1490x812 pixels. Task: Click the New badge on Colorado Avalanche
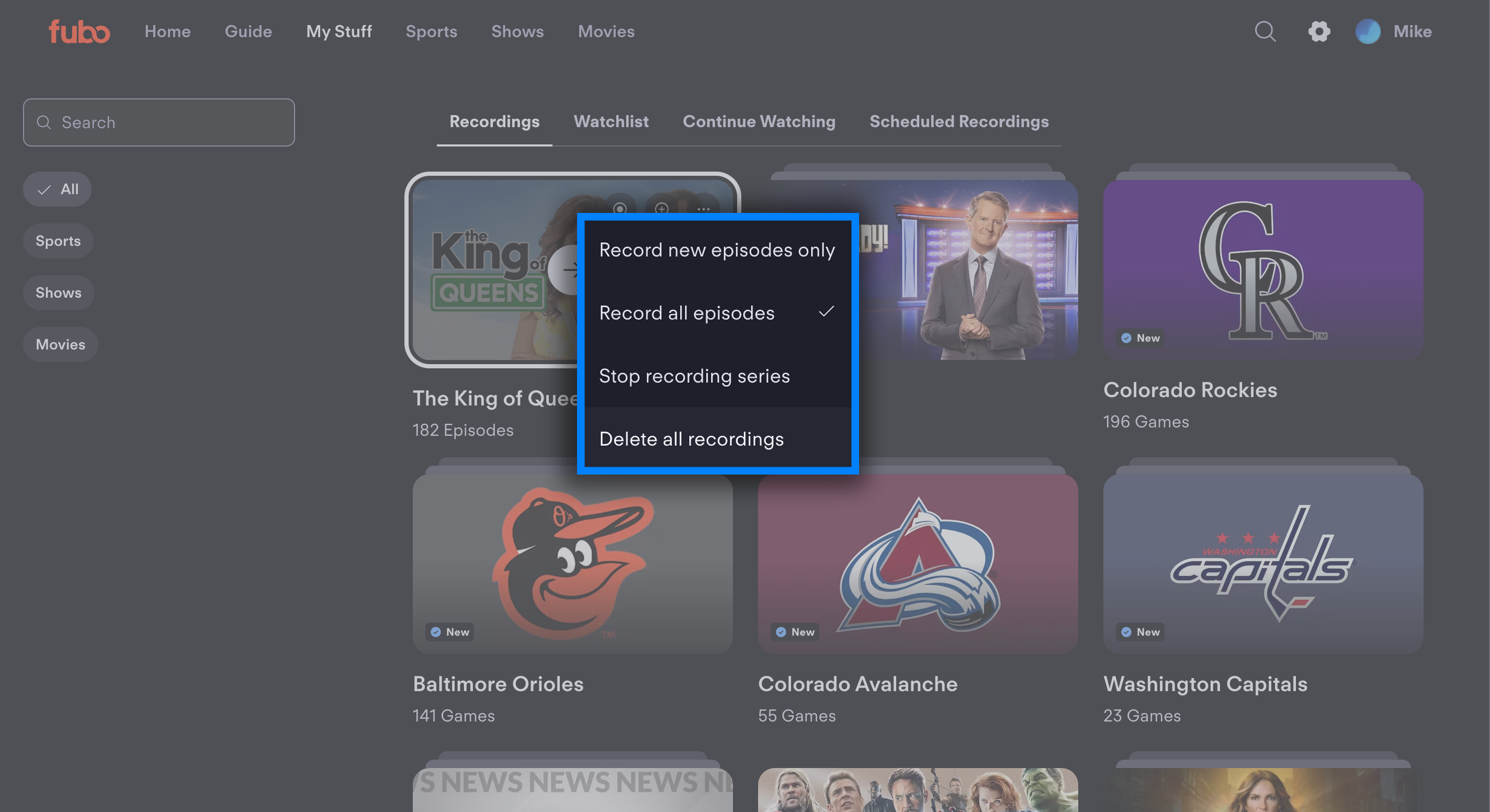pyautogui.click(x=795, y=632)
